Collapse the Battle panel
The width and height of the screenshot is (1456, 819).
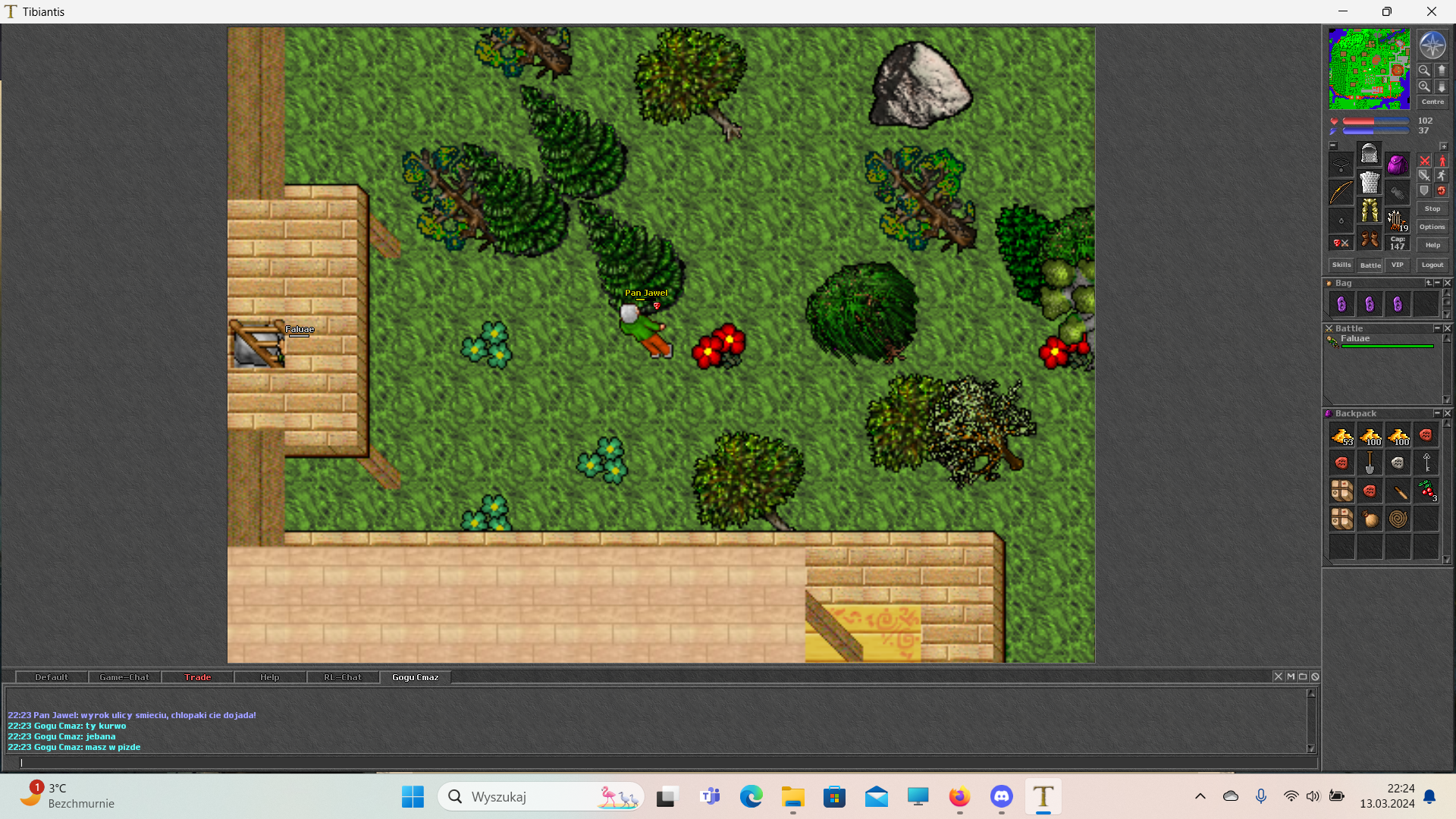click(x=1436, y=328)
